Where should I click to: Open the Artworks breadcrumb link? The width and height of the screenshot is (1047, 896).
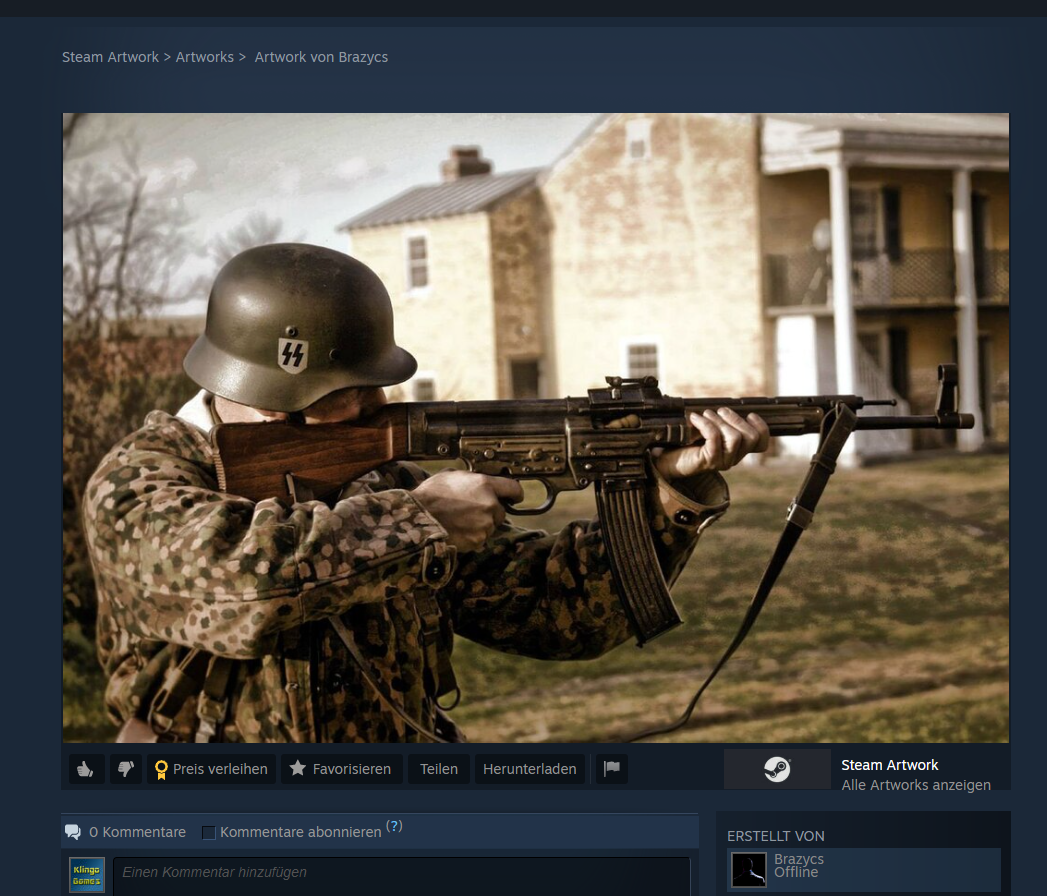pyautogui.click(x=204, y=57)
